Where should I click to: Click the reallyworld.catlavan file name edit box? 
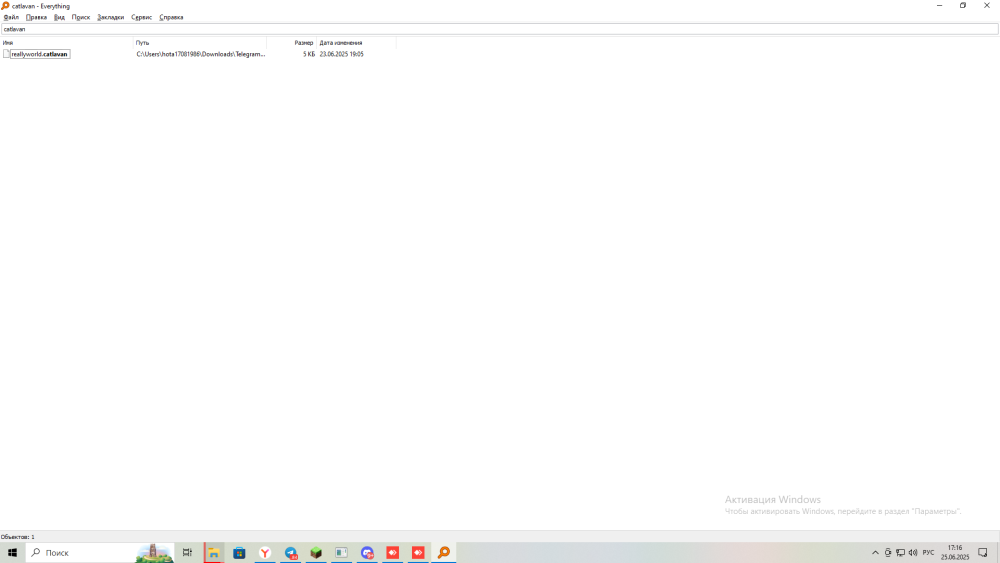pyautogui.click(x=40, y=54)
